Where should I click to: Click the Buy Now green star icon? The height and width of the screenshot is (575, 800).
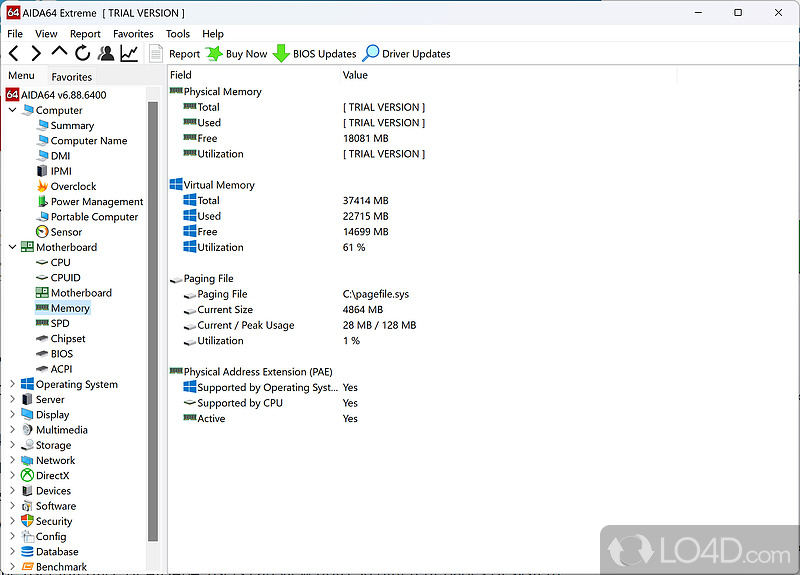(214, 53)
